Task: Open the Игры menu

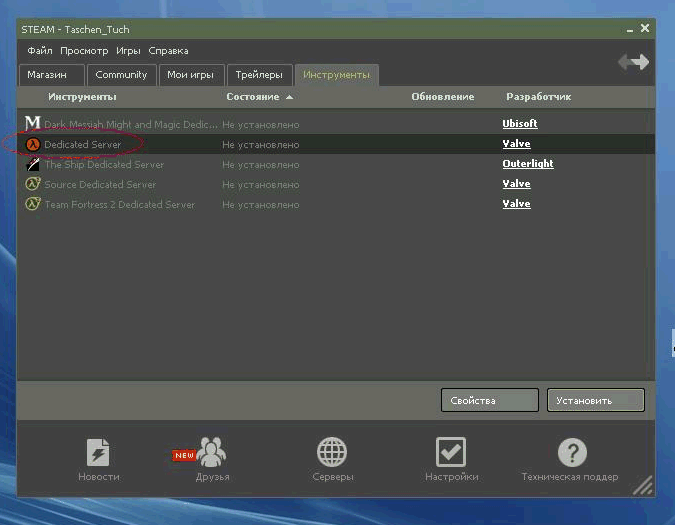Action: pyautogui.click(x=128, y=51)
